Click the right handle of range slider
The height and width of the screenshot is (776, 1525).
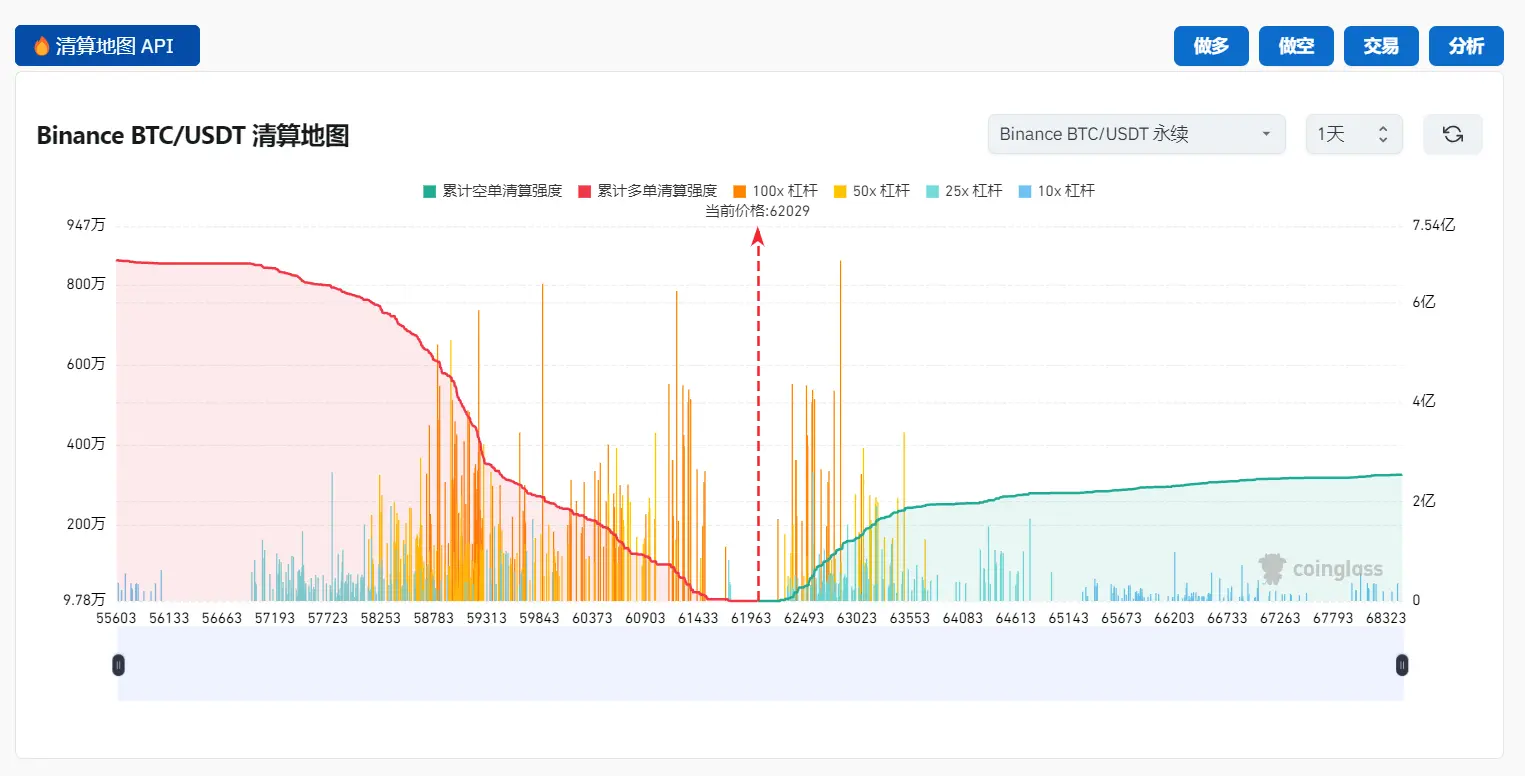(x=1402, y=665)
